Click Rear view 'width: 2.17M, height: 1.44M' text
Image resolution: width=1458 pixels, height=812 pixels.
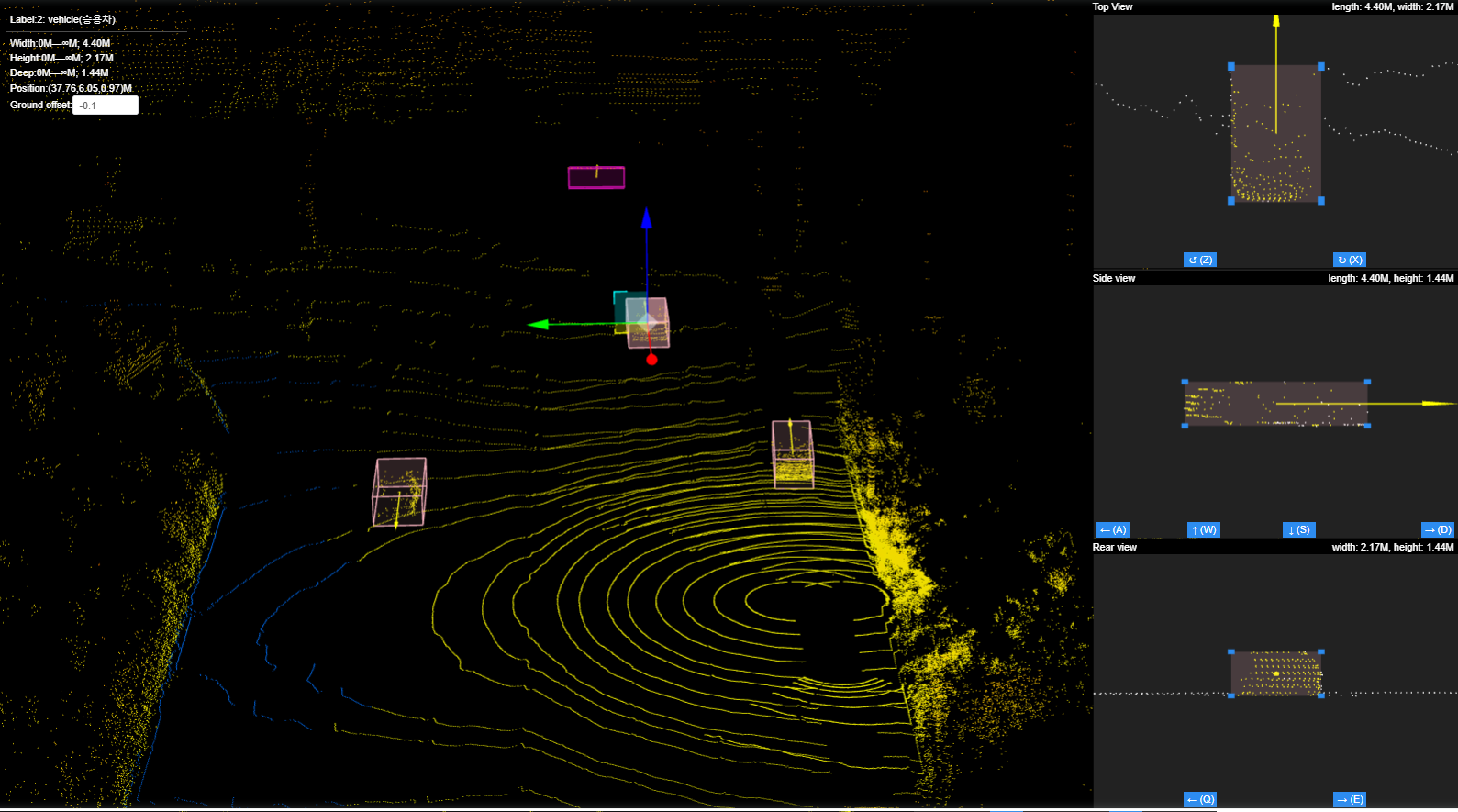[1393, 547]
